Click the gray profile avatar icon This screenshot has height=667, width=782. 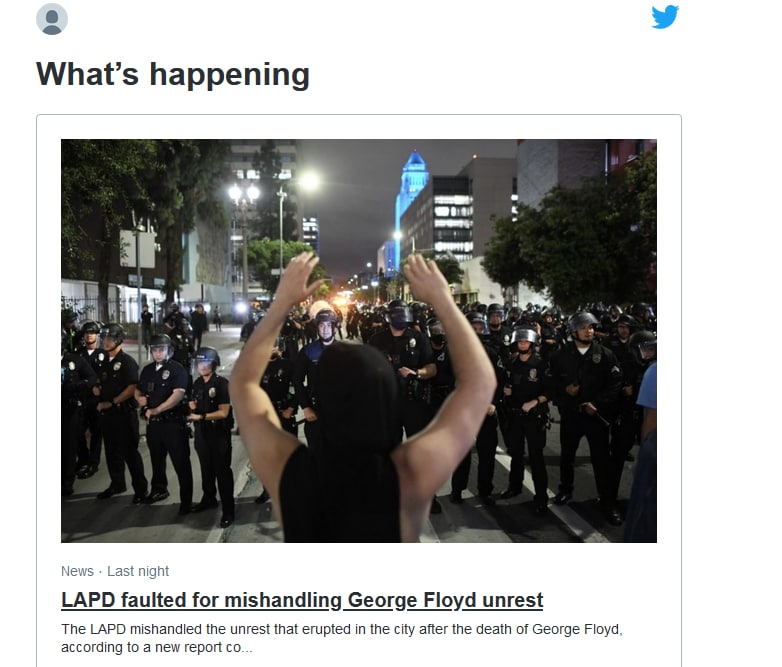pyautogui.click(x=52, y=19)
